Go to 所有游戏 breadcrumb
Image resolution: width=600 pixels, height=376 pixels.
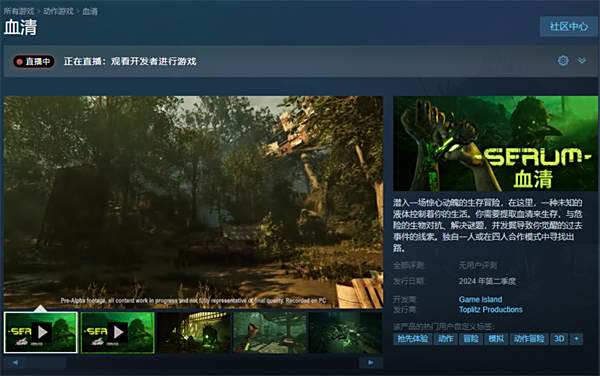(19, 11)
